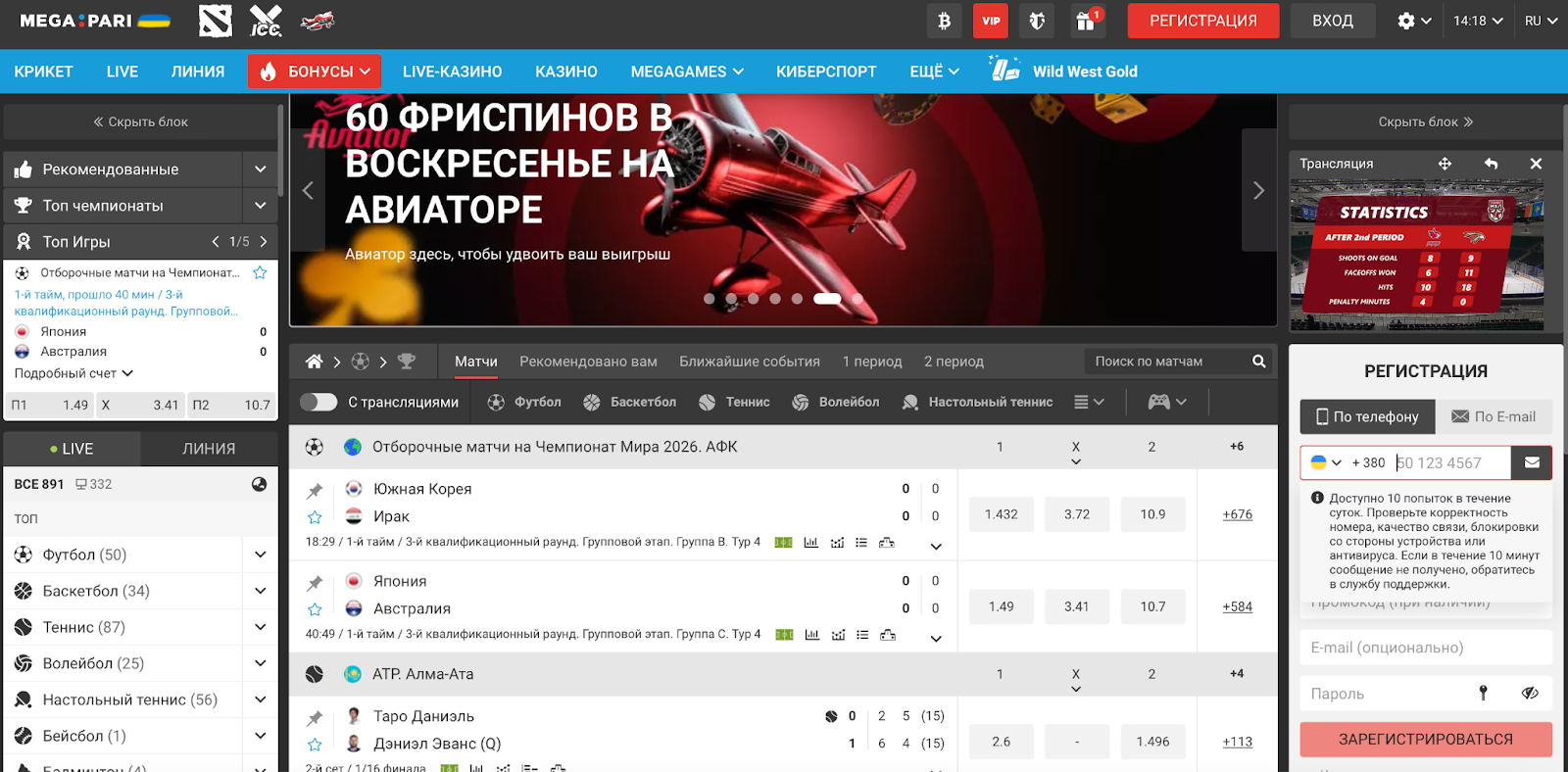Switch to Ближайшие события tab
This screenshot has height=772, width=1568.
pyautogui.click(x=750, y=362)
